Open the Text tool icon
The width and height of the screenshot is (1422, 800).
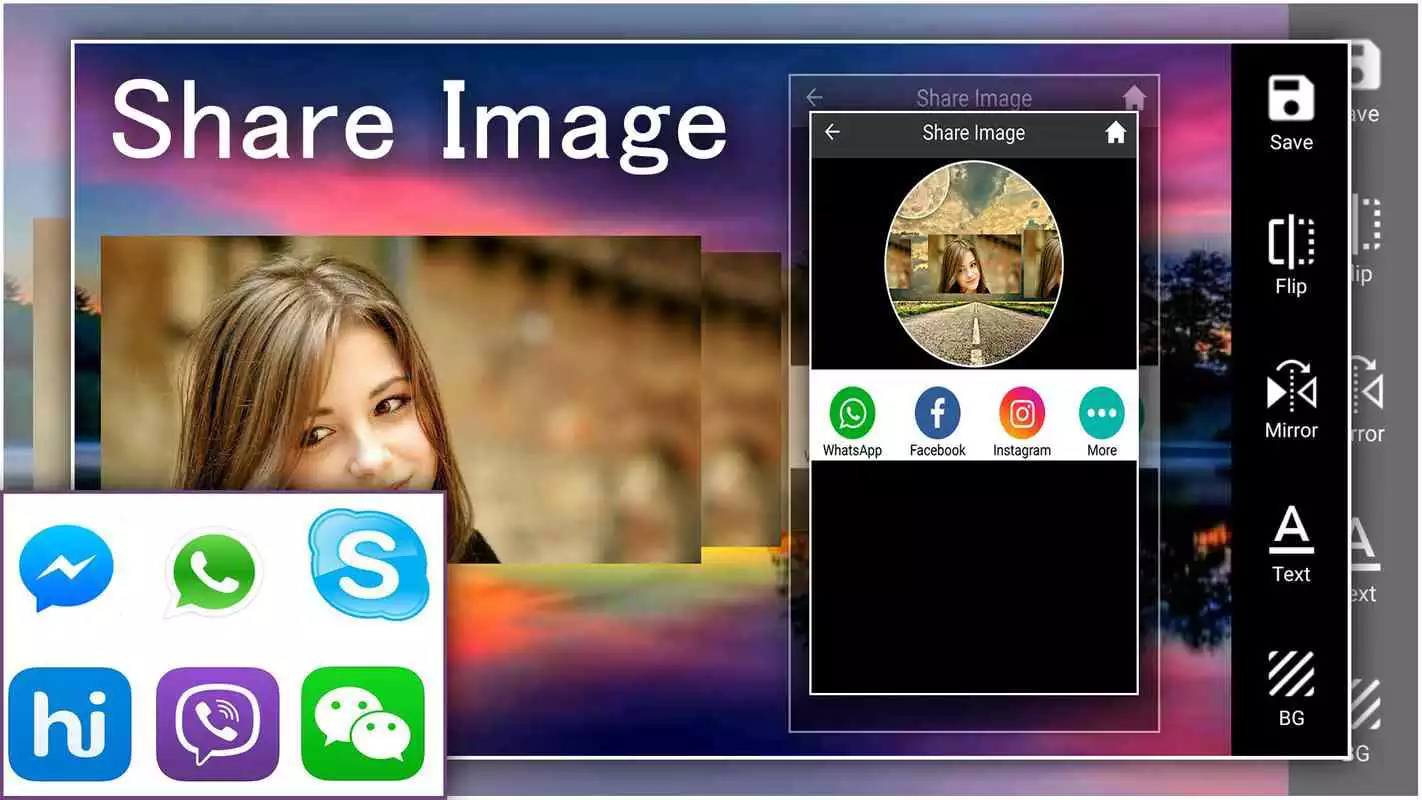[x=1291, y=530]
